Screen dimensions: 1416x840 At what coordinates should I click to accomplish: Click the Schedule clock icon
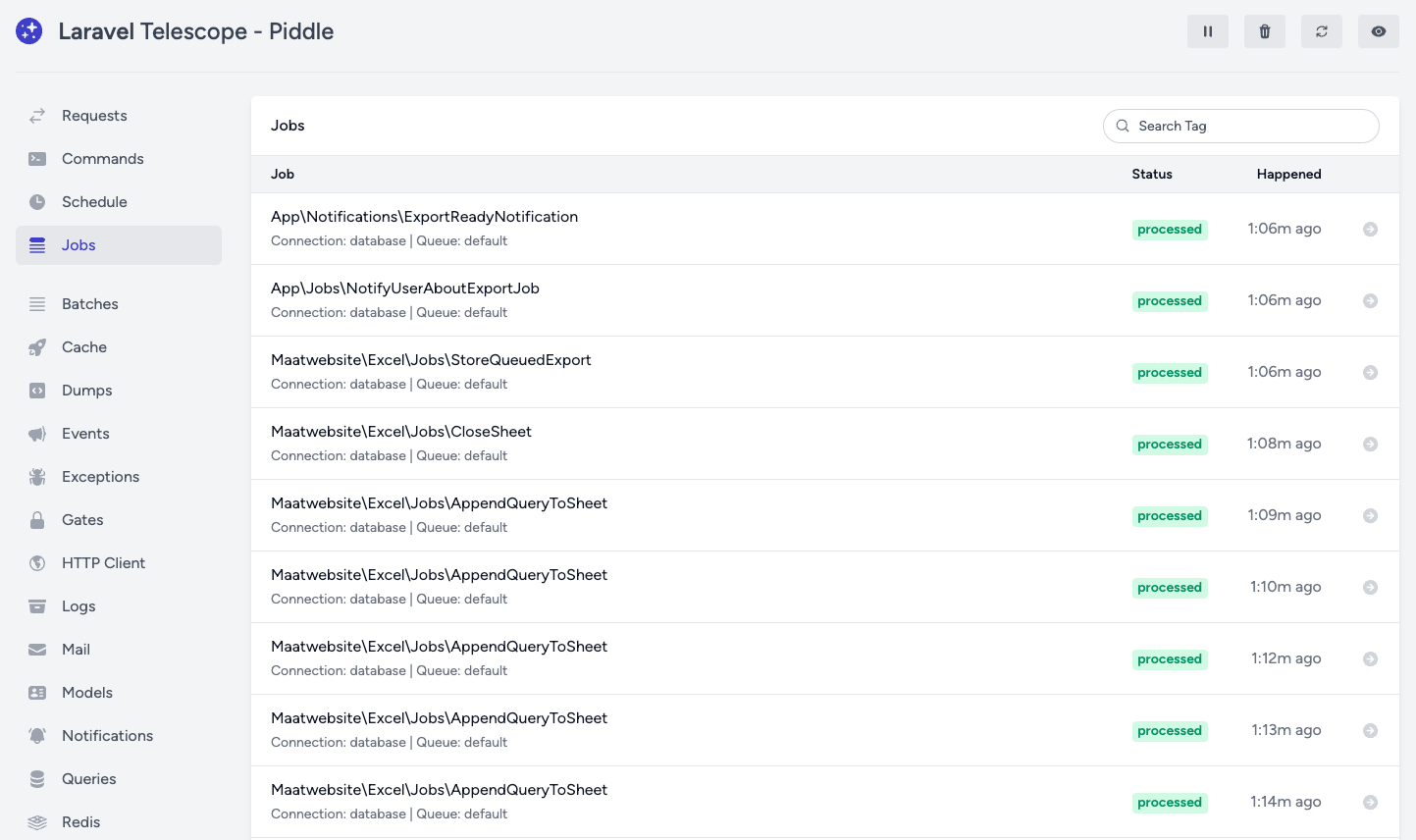point(37,202)
